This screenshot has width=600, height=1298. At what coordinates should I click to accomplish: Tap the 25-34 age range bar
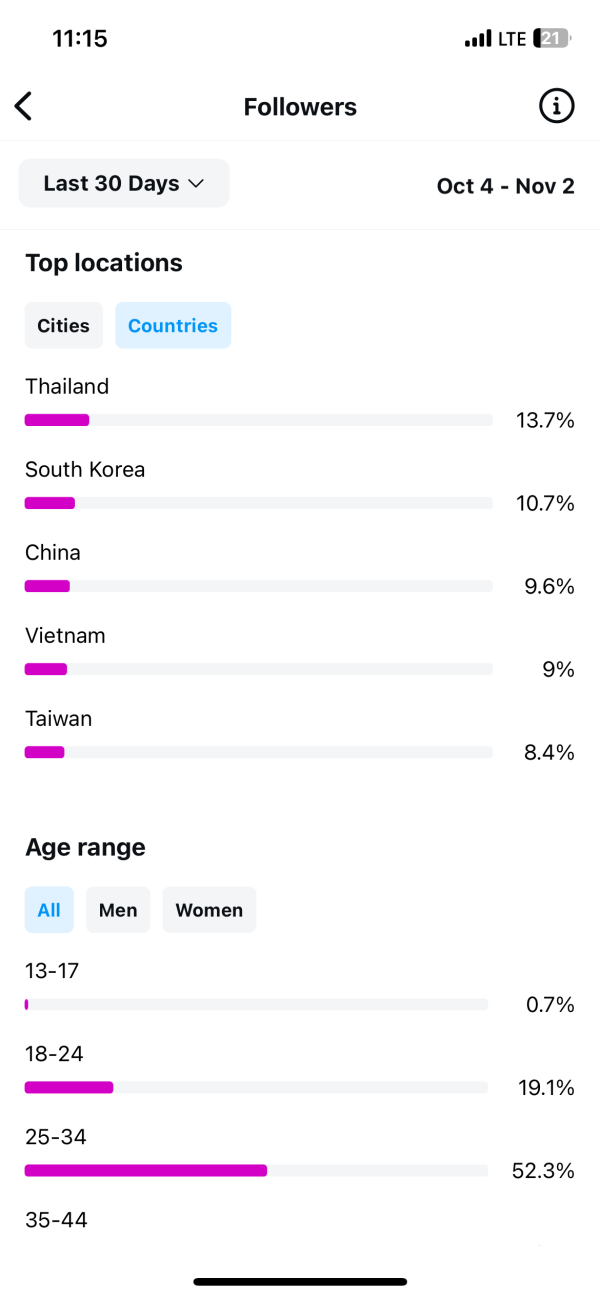(256, 1170)
